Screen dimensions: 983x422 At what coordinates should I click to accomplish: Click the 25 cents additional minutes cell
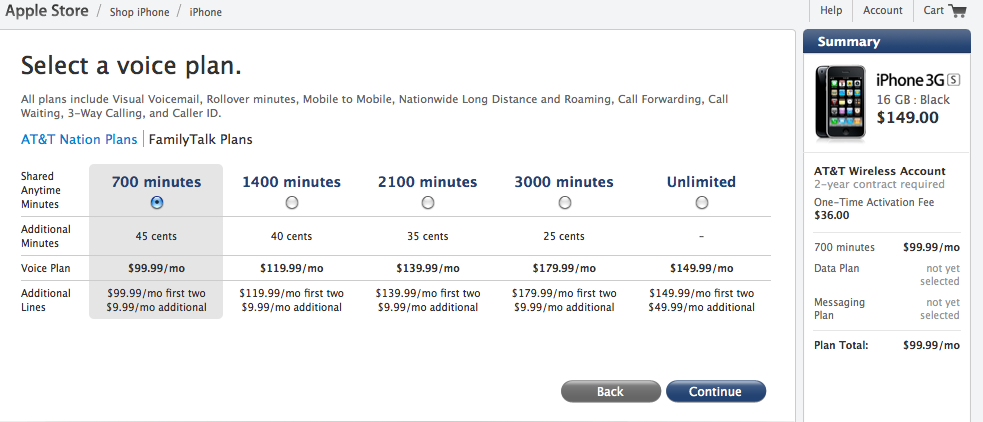[564, 236]
